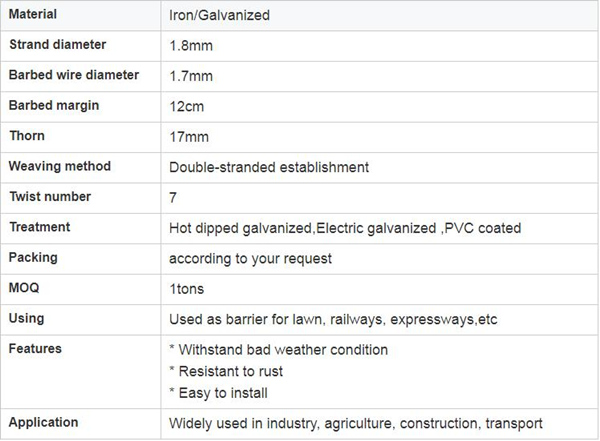600x441 pixels.
Task: Select the 1.8mm strand diameter value
Action: (191, 46)
